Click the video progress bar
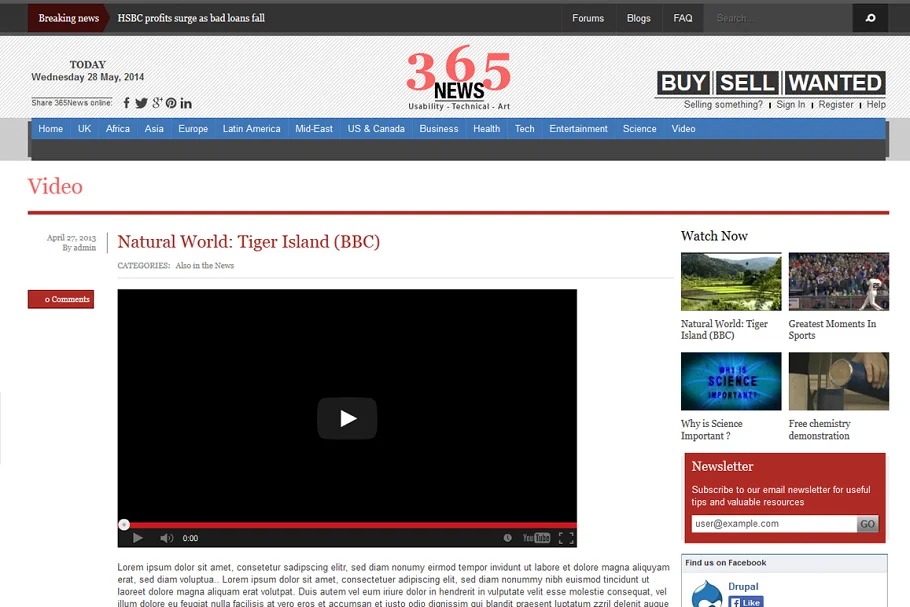The height and width of the screenshot is (607, 910). [x=347, y=524]
